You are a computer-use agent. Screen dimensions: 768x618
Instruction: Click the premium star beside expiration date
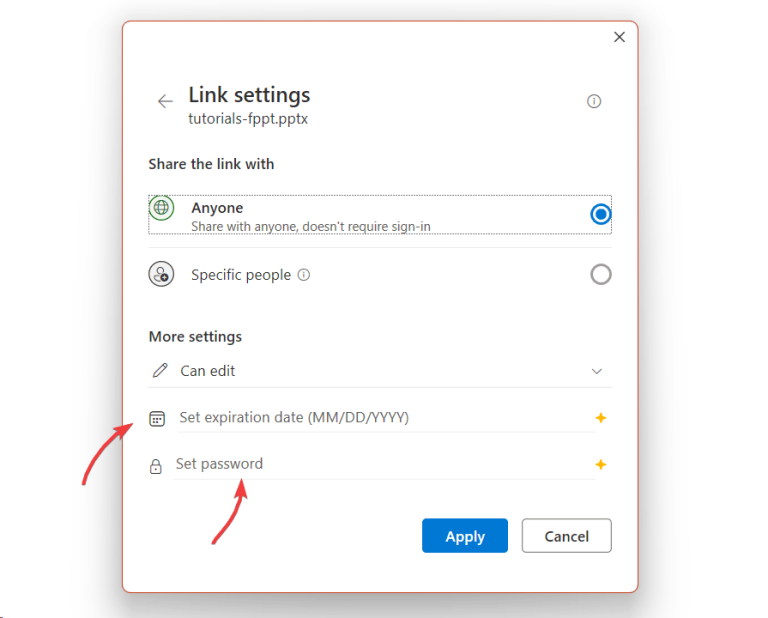point(601,418)
